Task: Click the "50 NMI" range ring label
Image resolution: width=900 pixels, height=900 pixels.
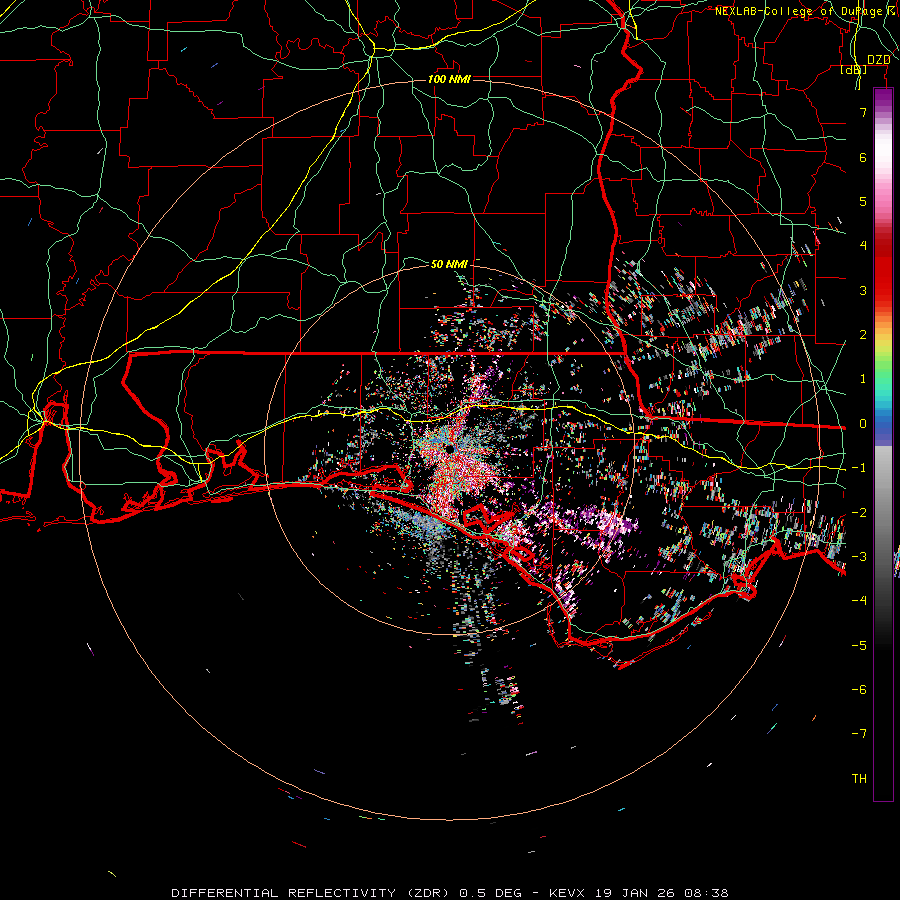Action: pos(449,264)
